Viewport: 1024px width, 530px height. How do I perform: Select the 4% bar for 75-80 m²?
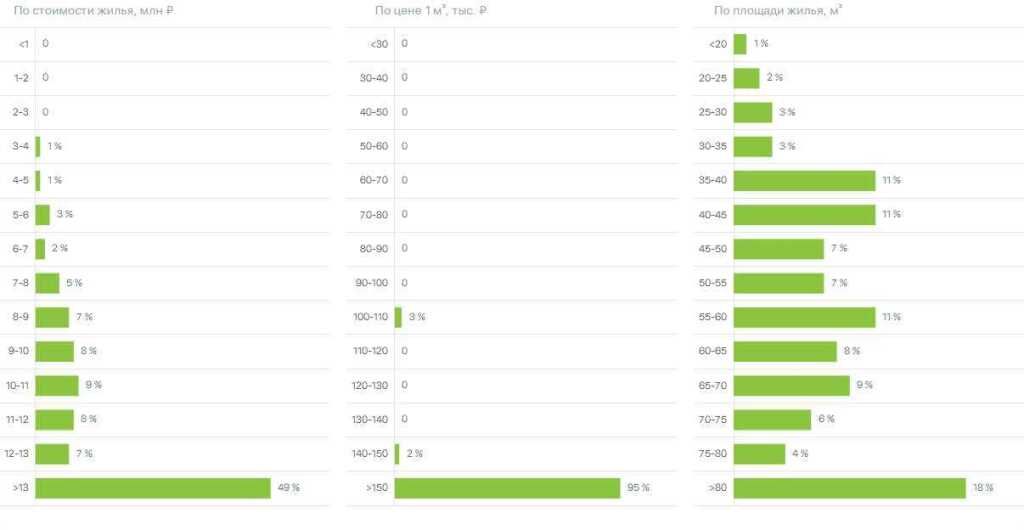tap(759, 453)
